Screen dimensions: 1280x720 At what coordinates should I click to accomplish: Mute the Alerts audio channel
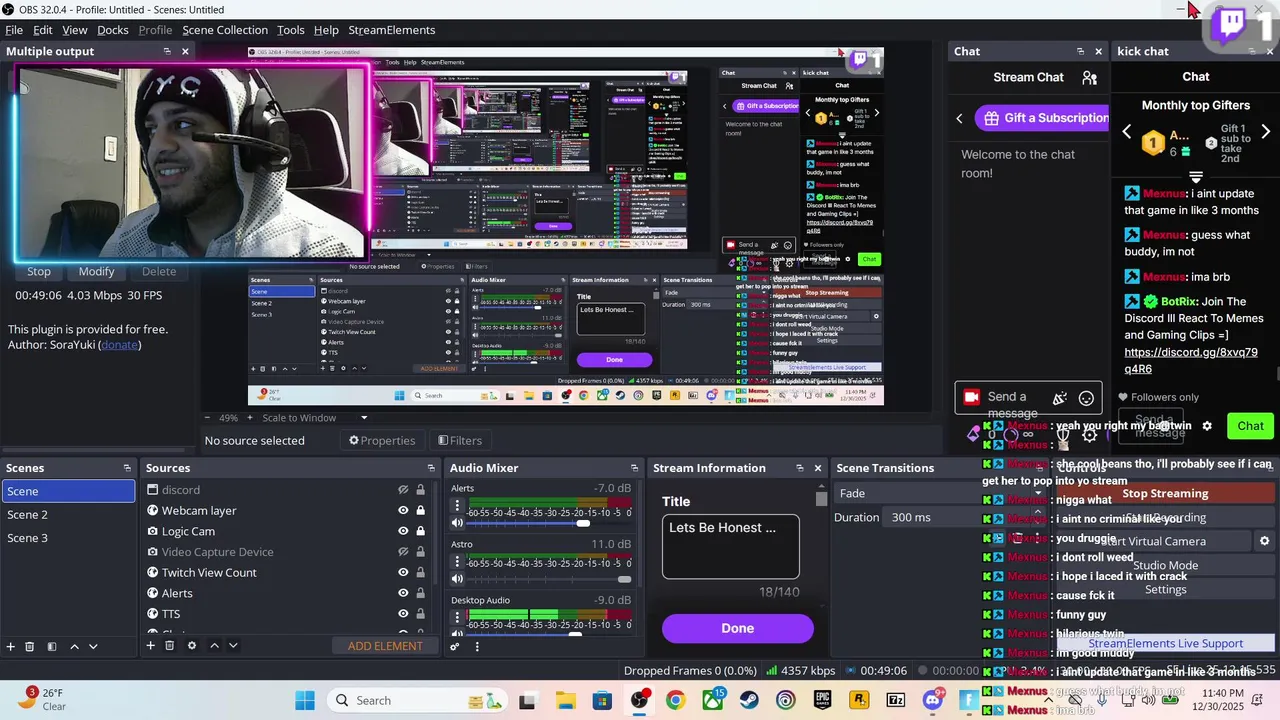click(x=457, y=523)
